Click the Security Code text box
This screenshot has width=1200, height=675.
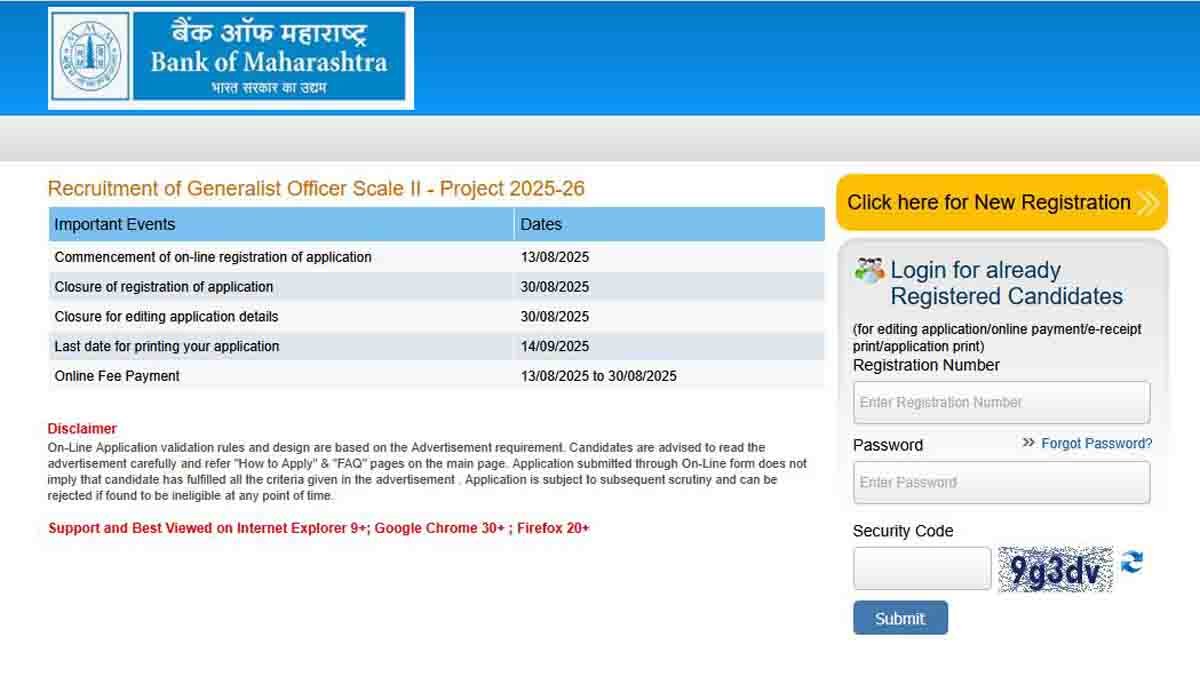click(x=922, y=568)
